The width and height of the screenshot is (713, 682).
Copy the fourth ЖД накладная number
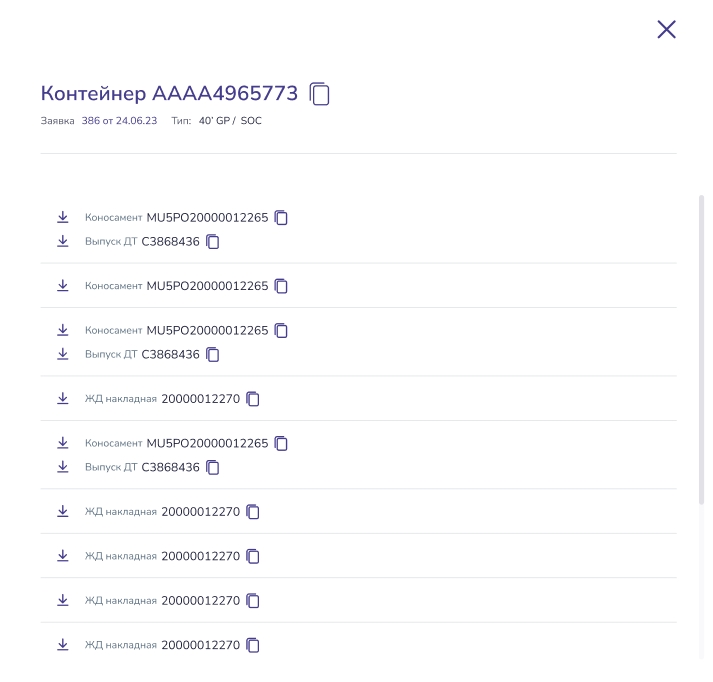(253, 601)
